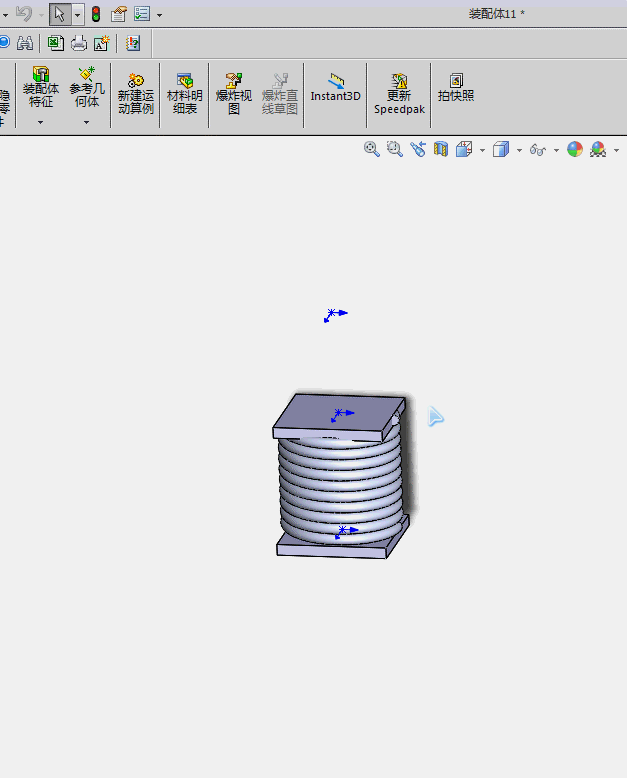Click the Zoom to Area icon
The image size is (627, 778).
click(x=395, y=149)
